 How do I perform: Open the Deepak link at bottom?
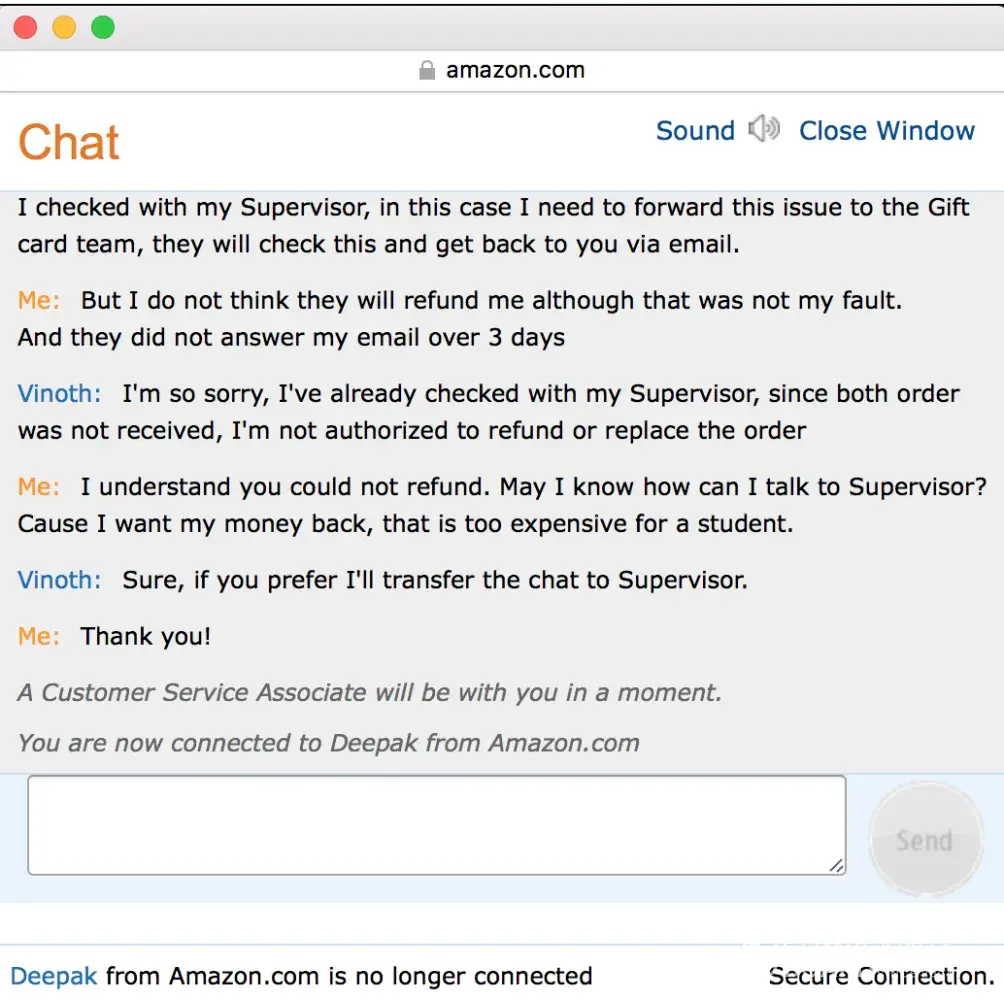coord(54,976)
